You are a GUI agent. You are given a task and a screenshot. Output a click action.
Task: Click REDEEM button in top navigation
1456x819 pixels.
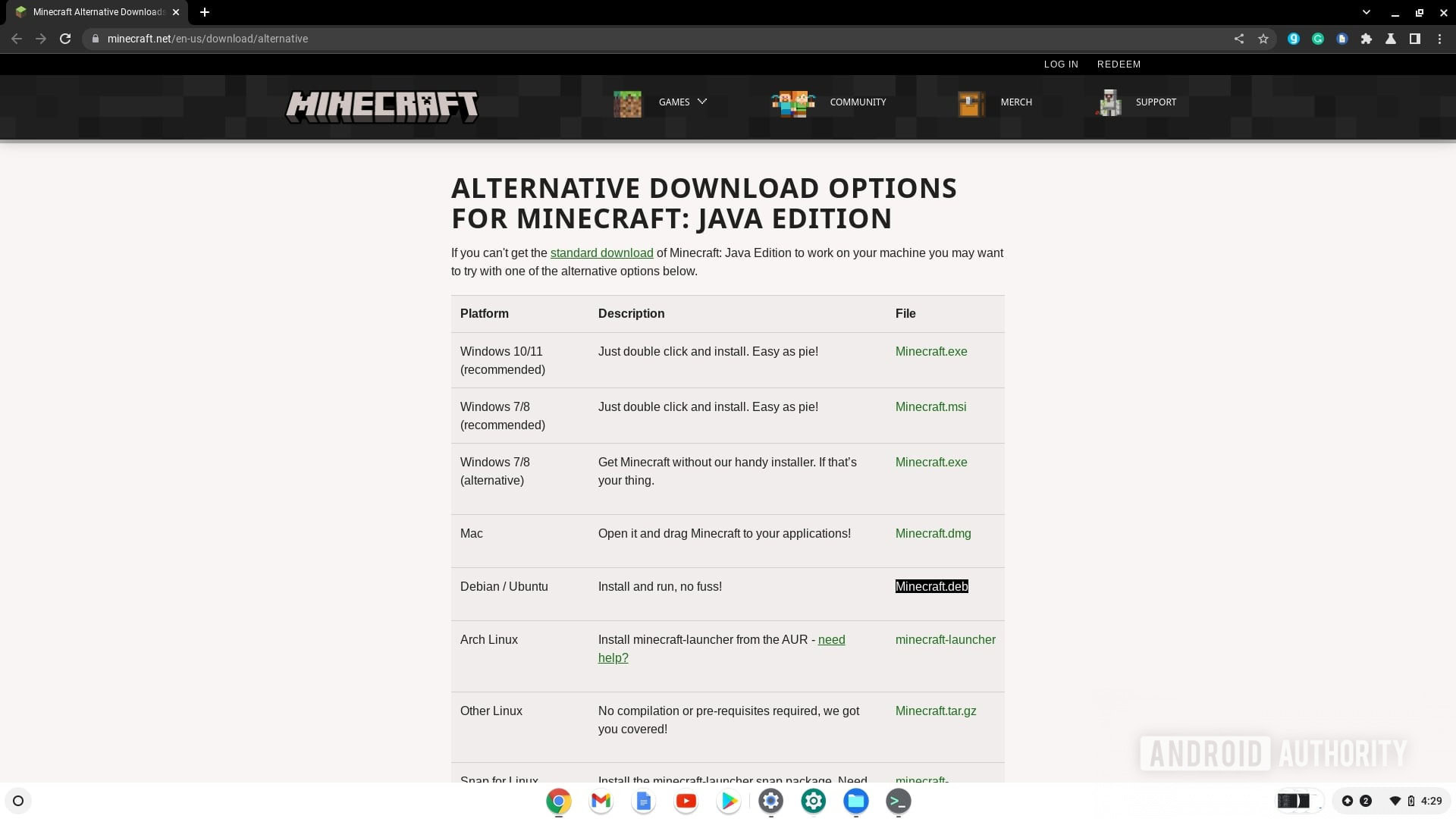point(1119,64)
